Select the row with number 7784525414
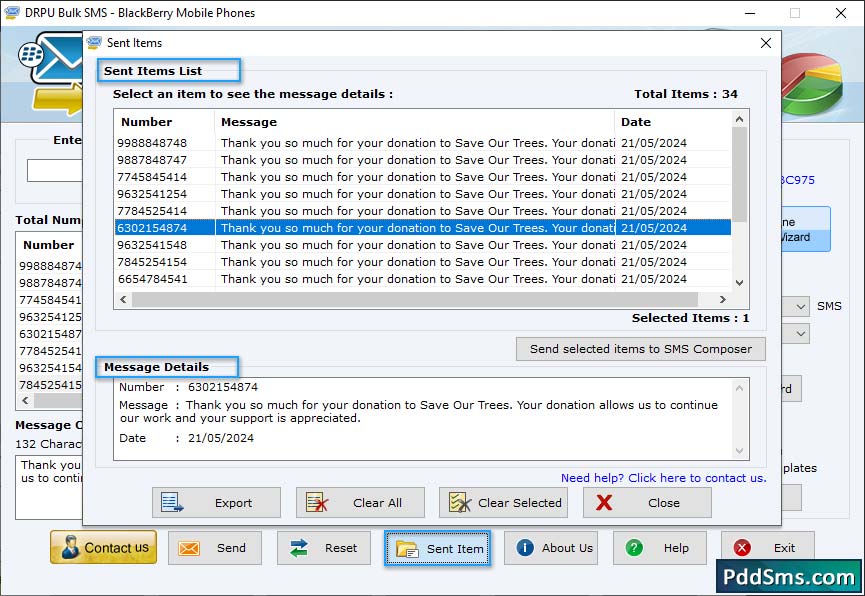865x596 pixels. (423, 211)
